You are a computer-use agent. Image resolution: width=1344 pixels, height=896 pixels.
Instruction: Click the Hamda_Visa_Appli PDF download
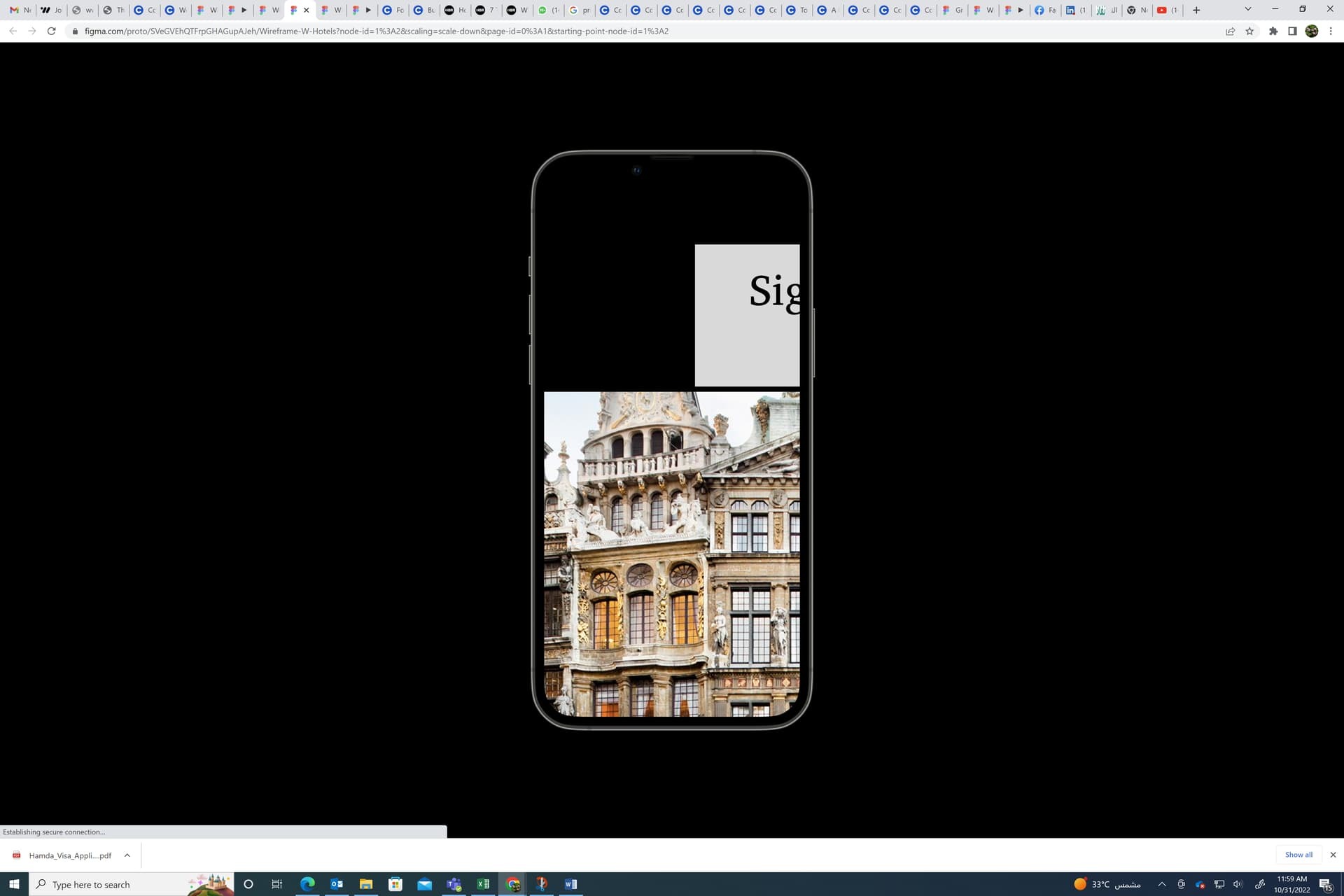[70, 855]
